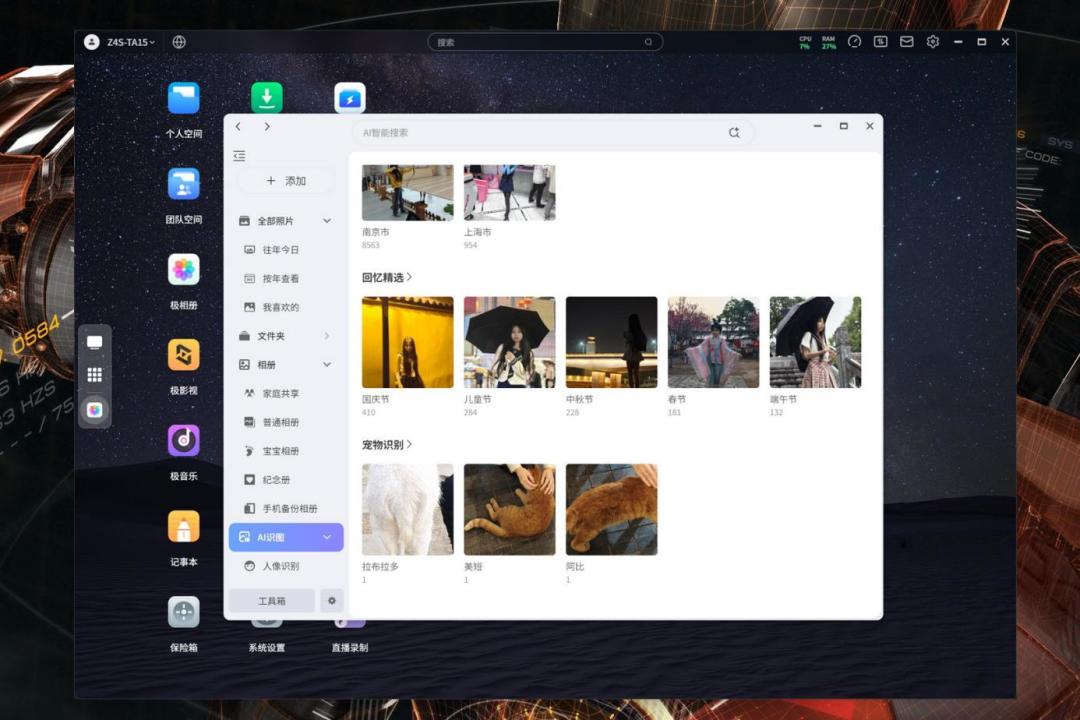
Task: Open the 拉布拉多 pet thumbnail
Action: pos(408,509)
